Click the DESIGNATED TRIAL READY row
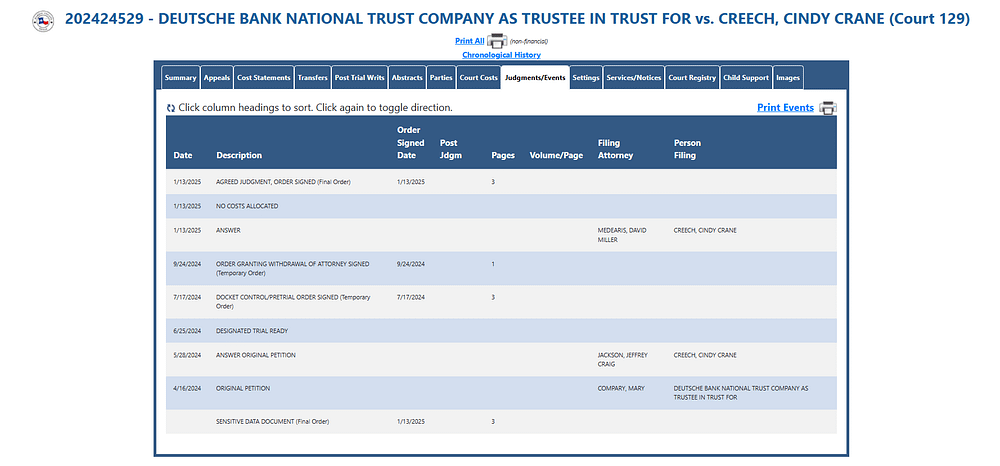This screenshot has width=1000, height=466. coord(501,331)
